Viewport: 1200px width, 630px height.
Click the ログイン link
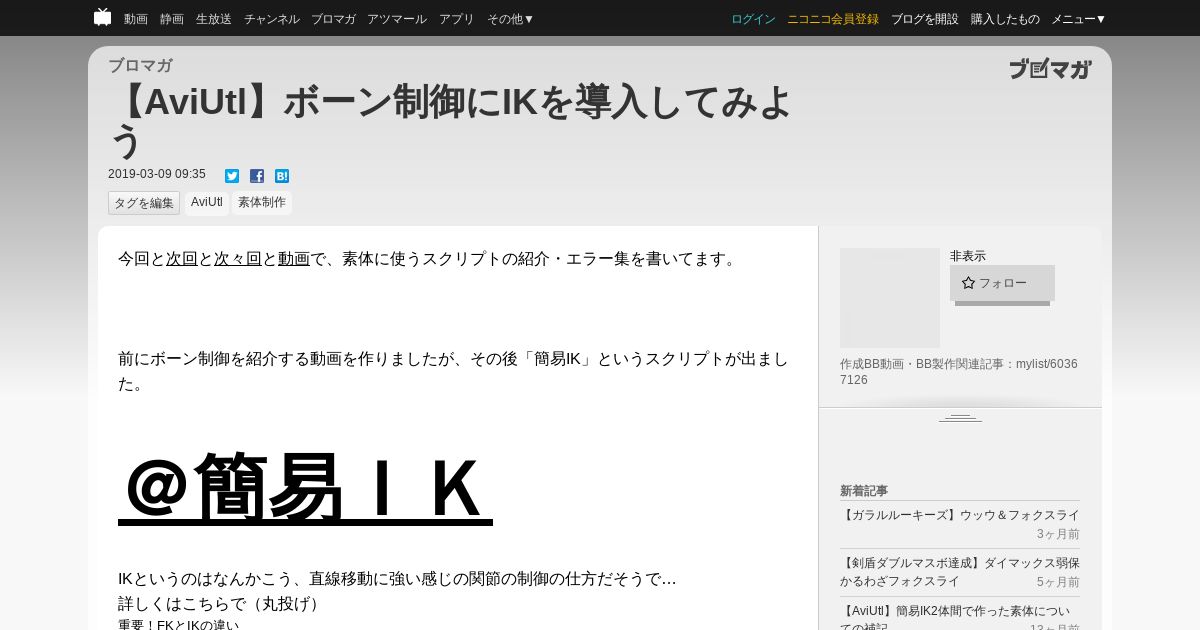[x=753, y=19]
